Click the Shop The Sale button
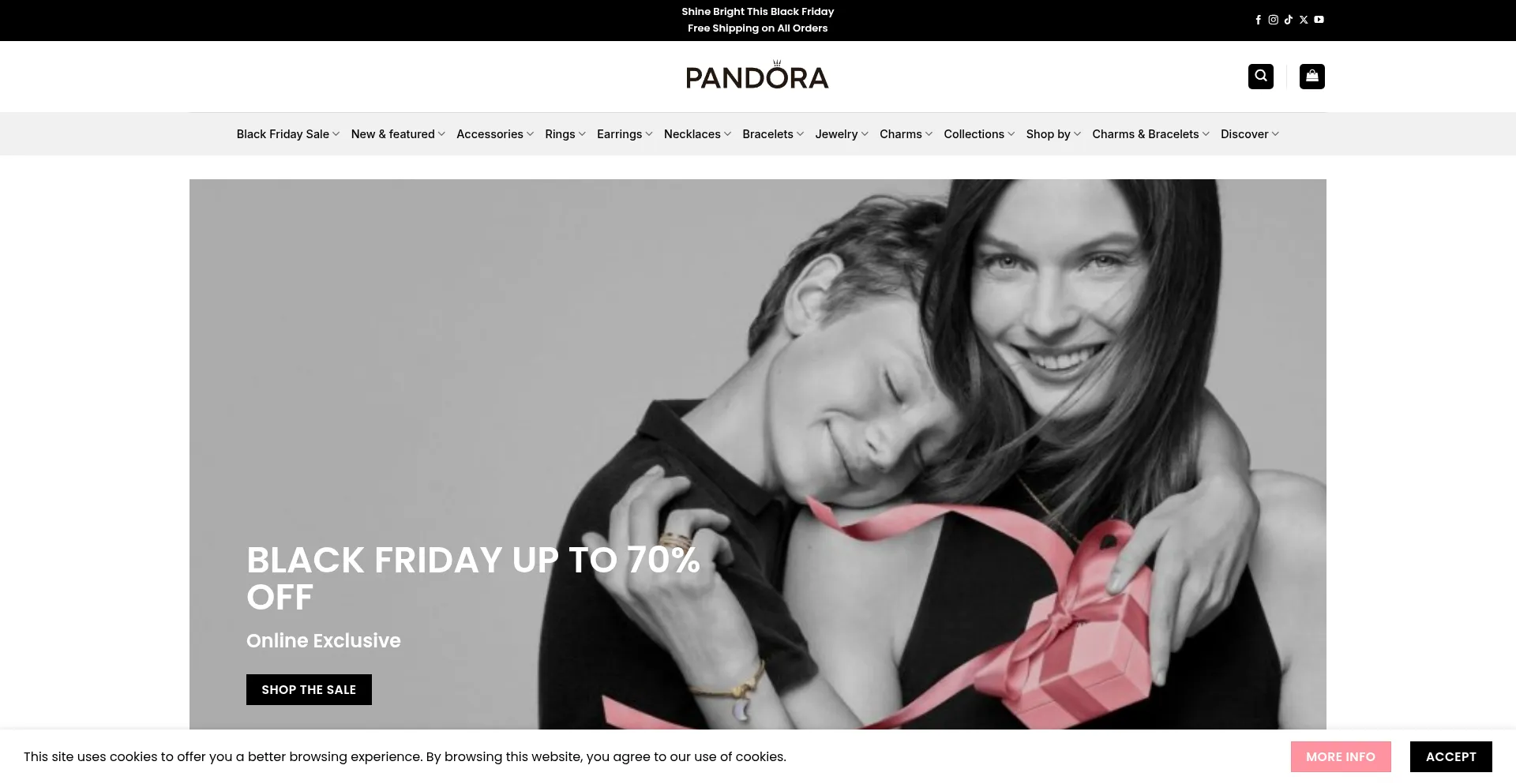This screenshot has height=784, width=1516. [x=309, y=689]
